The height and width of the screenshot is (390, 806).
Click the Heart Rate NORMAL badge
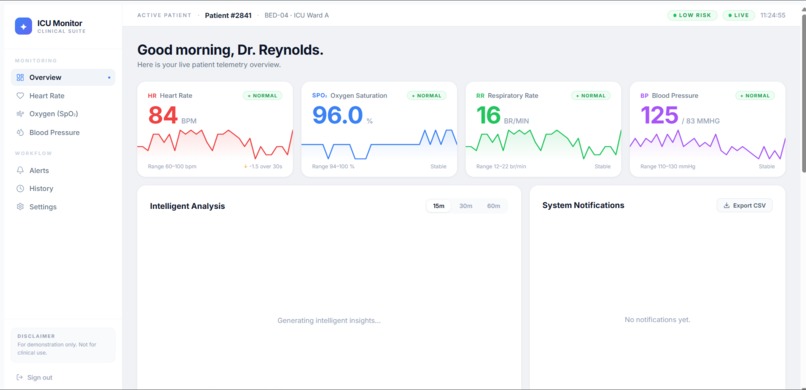262,96
